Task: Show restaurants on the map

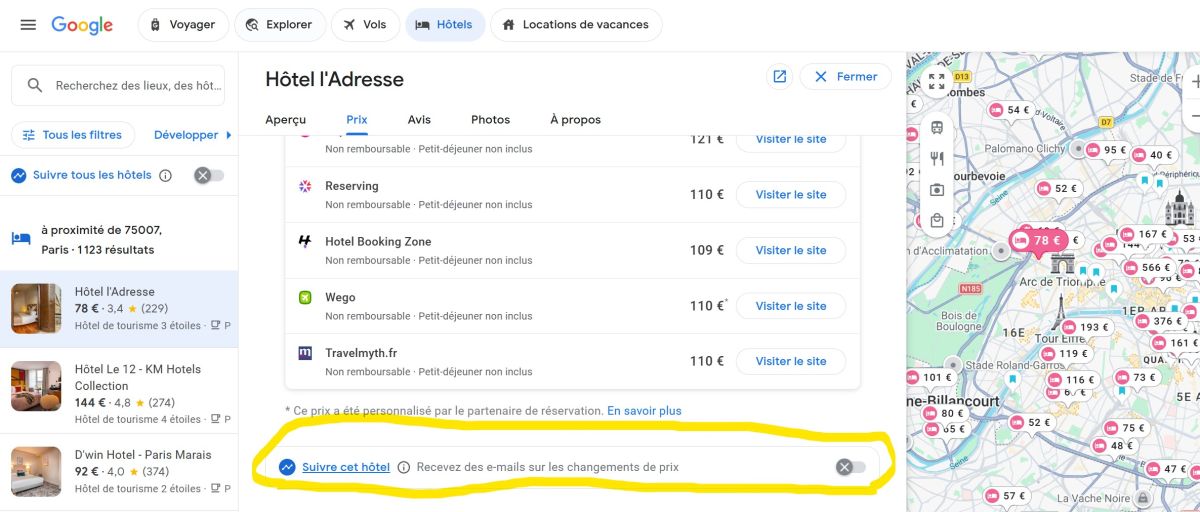Action: 937,158
